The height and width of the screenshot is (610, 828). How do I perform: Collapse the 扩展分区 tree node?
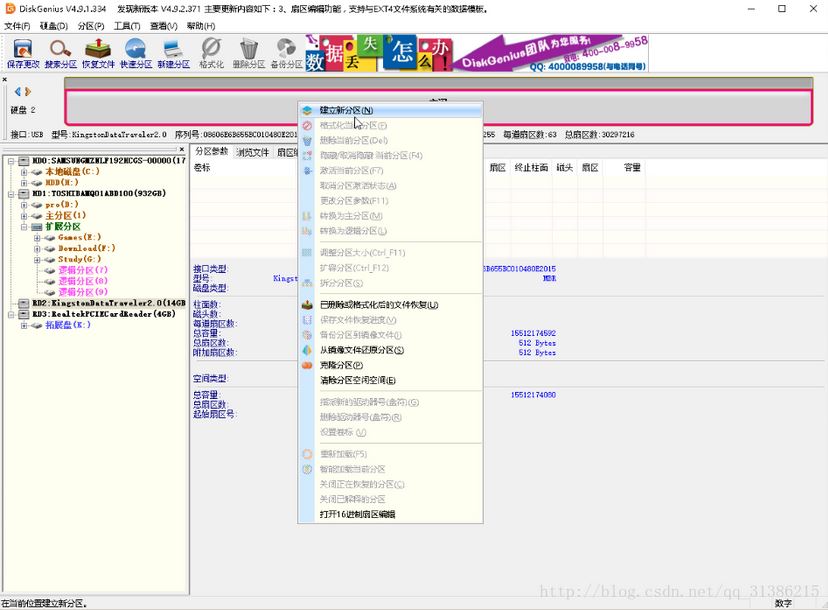pyautogui.click(x=24, y=227)
